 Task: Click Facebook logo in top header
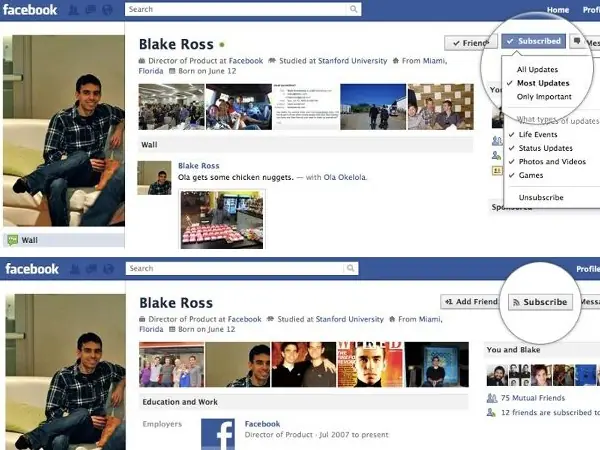pyautogui.click(x=30, y=10)
